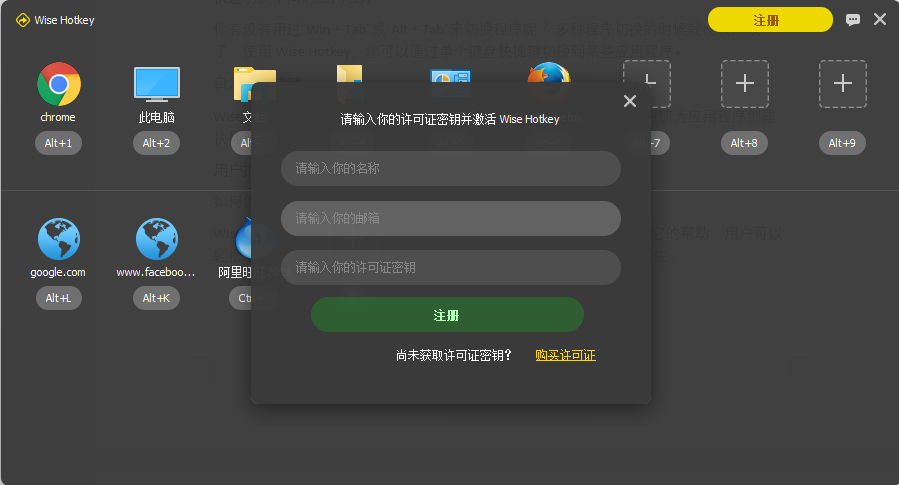Focus the email address input field

pos(451,218)
